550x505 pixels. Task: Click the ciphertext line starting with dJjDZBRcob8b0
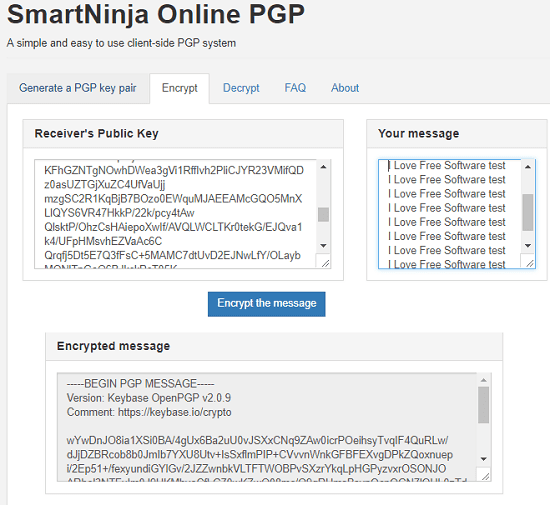pyautogui.click(x=260, y=454)
